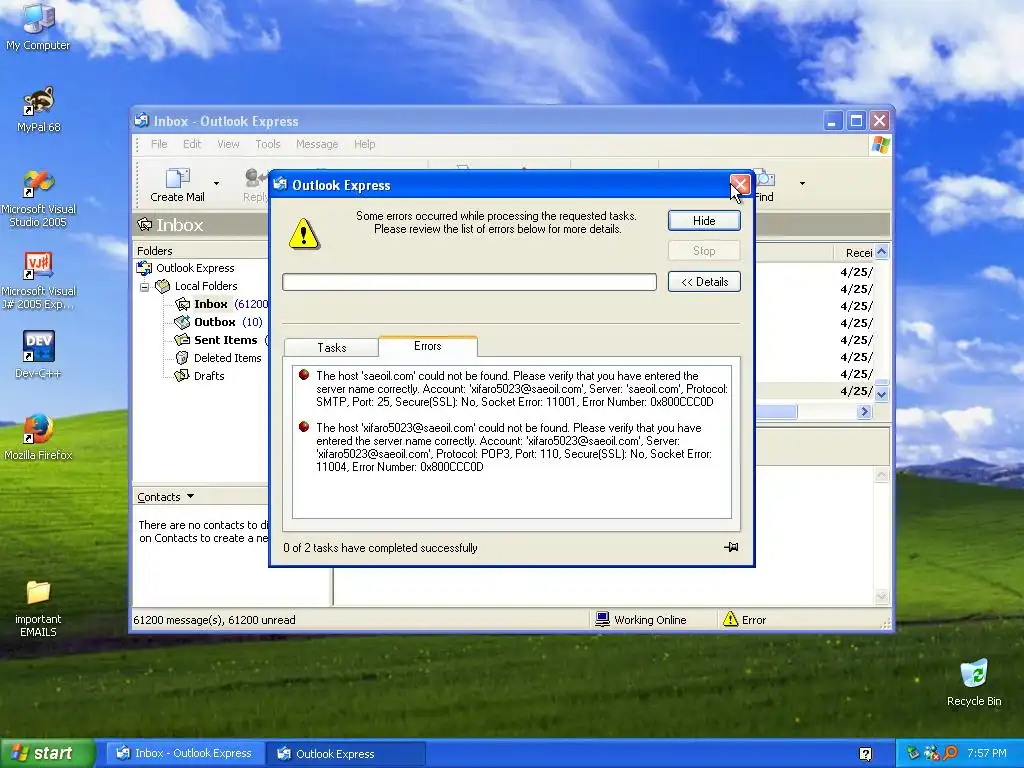1024x768 pixels.
Task: Switch to the Tasks tab
Action: pyautogui.click(x=332, y=347)
